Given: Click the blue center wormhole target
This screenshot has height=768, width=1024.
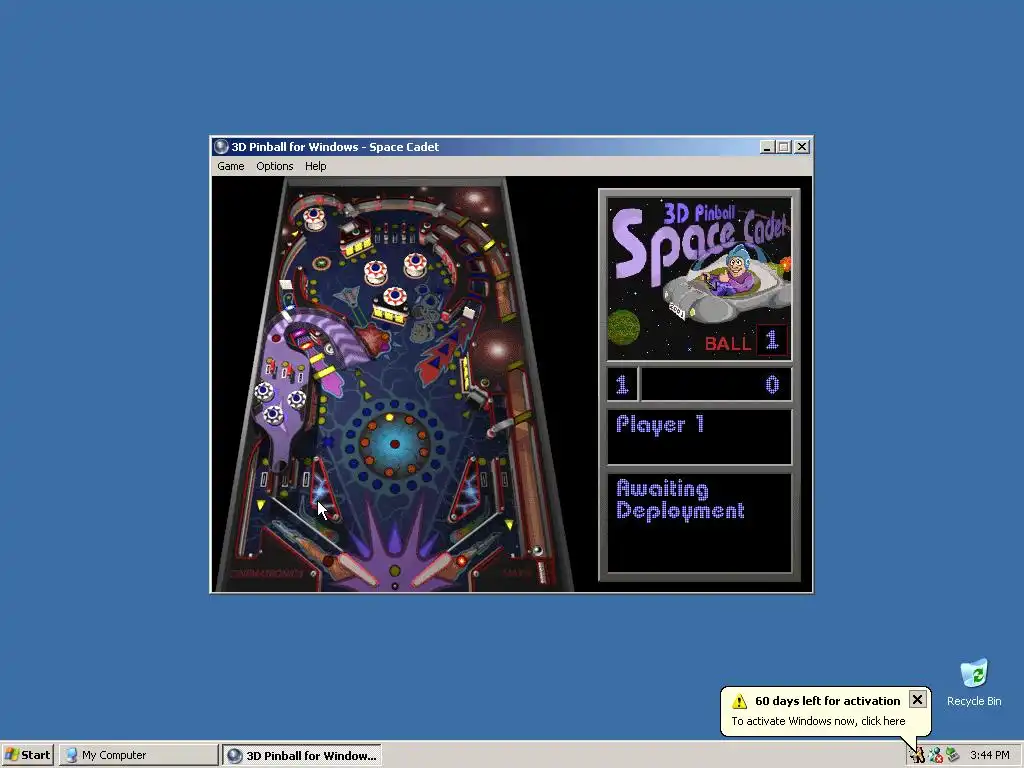Looking at the screenshot, I should [394, 444].
